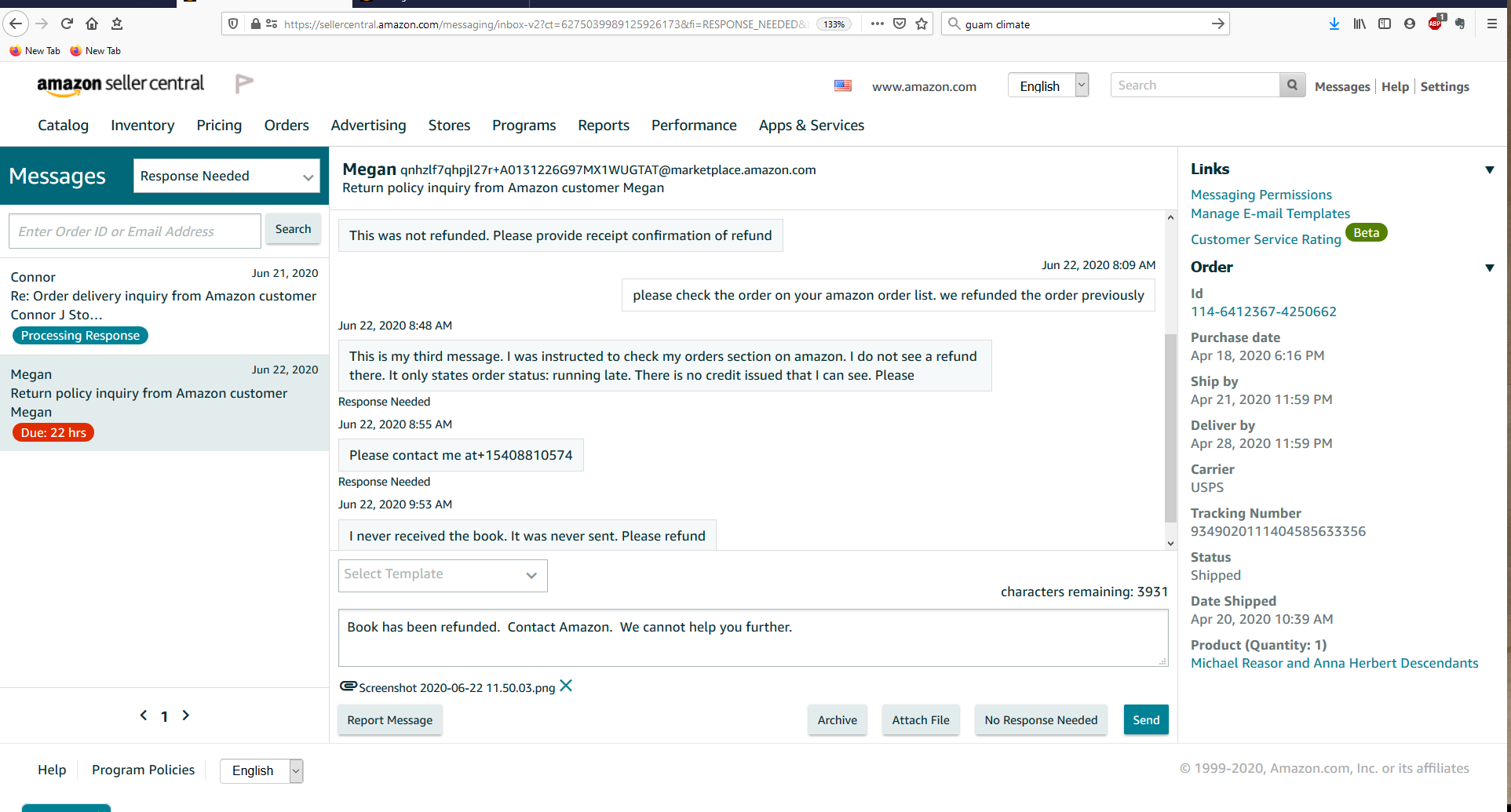Mark conversation as No Response Needed
The height and width of the screenshot is (812, 1511).
pyautogui.click(x=1041, y=719)
